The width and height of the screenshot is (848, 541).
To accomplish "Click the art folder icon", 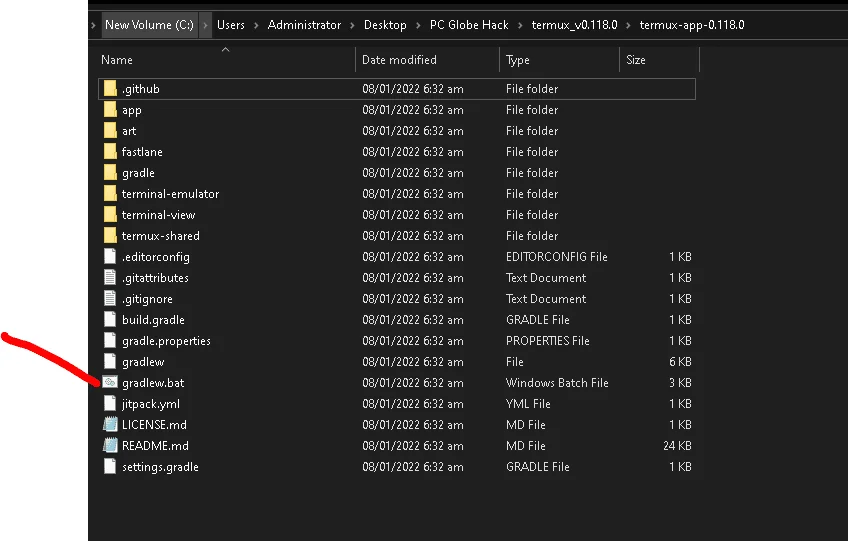I will click(110, 130).
